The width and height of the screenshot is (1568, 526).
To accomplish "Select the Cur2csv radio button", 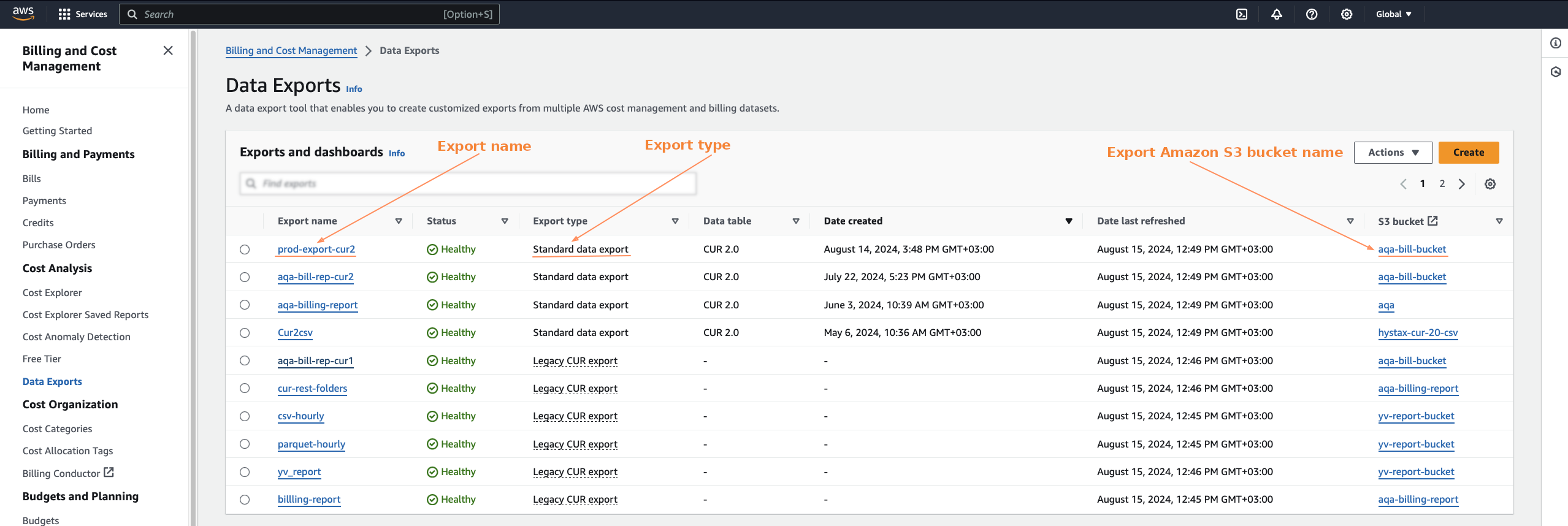I will coord(245,333).
